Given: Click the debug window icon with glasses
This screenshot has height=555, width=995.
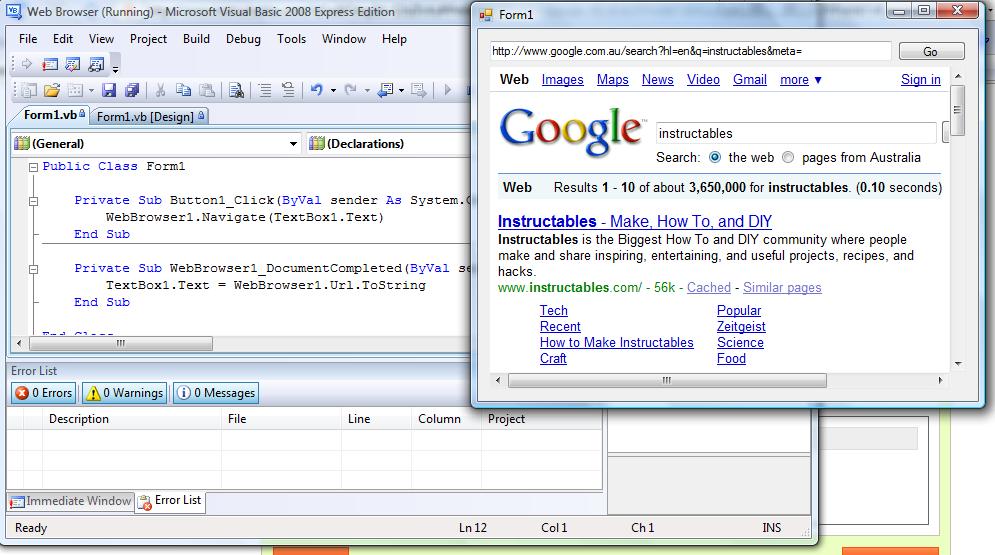Looking at the screenshot, I should tap(96, 64).
